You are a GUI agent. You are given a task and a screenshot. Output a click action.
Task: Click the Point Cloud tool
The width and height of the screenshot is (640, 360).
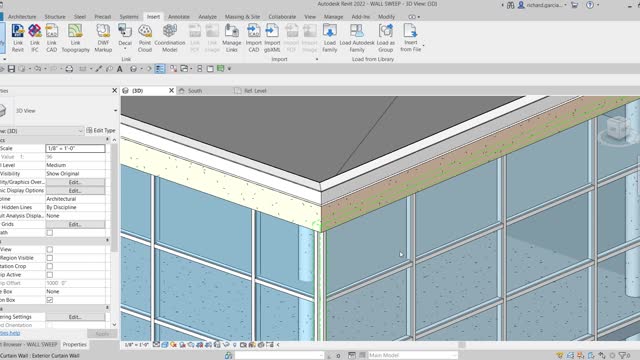click(145, 38)
